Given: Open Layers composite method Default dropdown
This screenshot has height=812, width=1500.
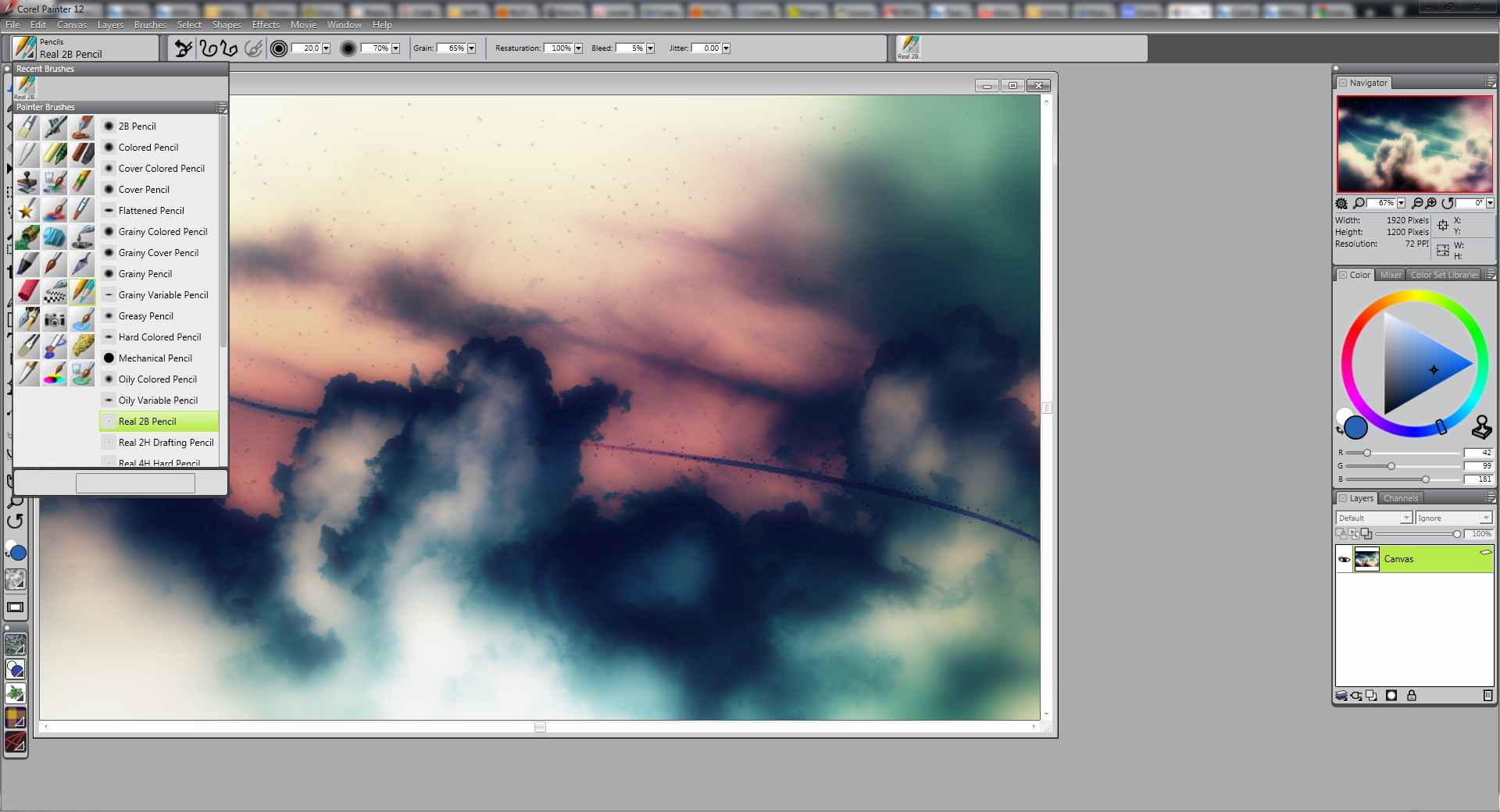Looking at the screenshot, I should tap(1373, 518).
